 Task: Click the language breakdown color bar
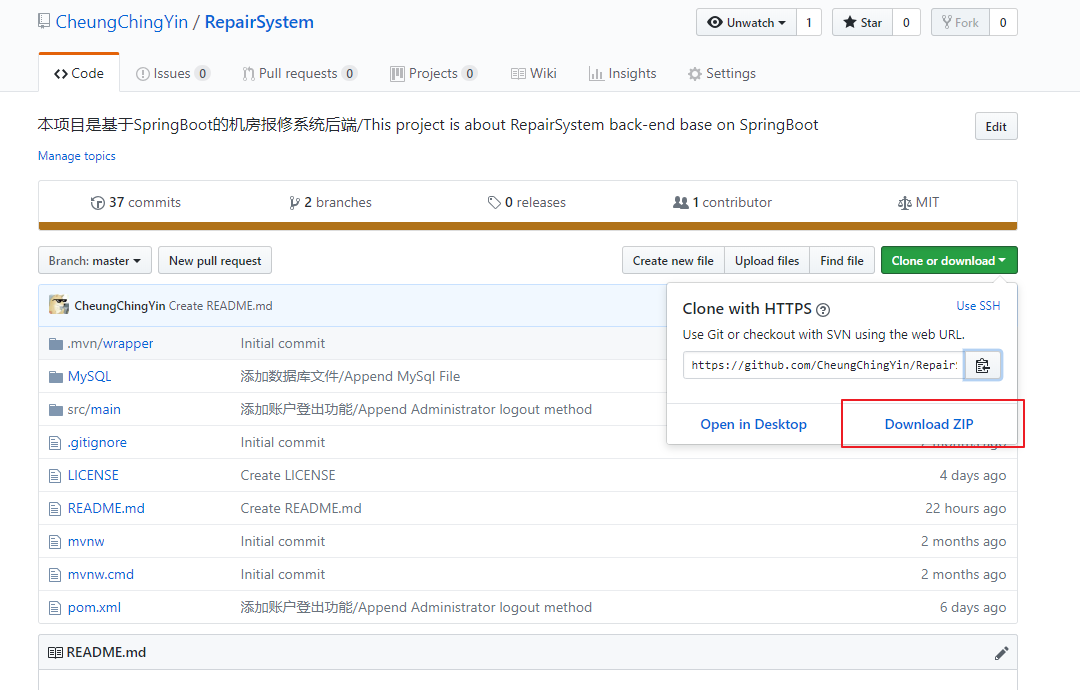pos(528,226)
